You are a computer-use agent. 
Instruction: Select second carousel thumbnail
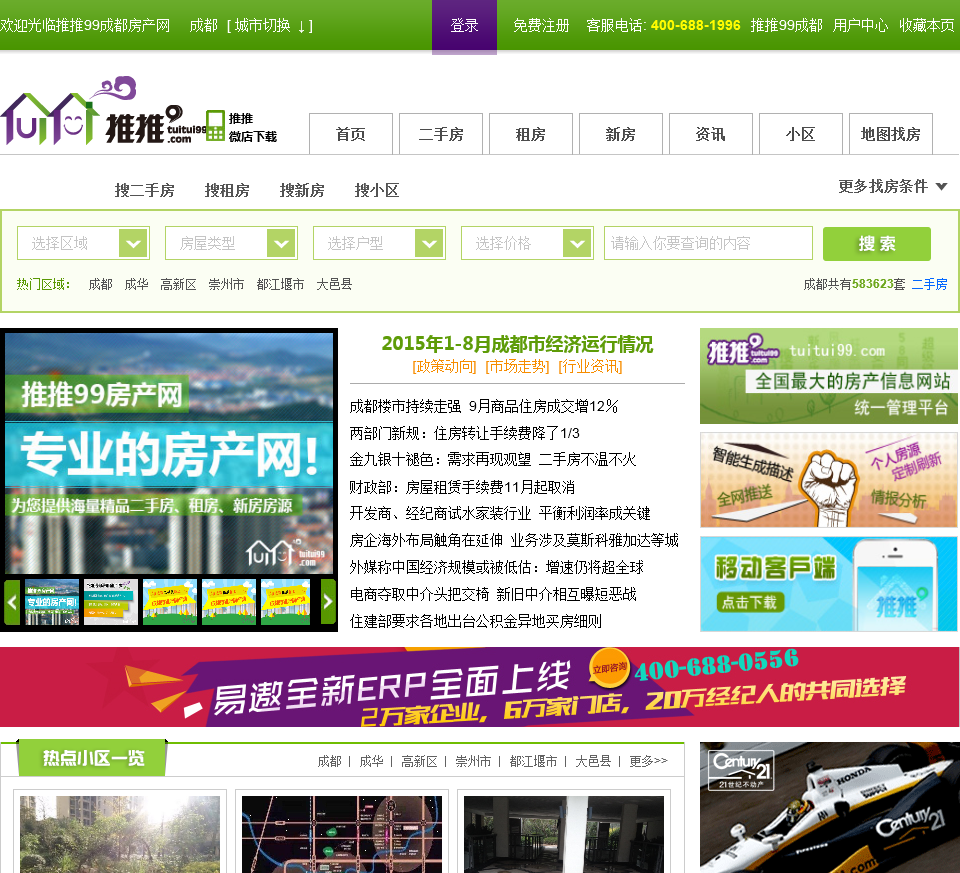[x=111, y=602]
